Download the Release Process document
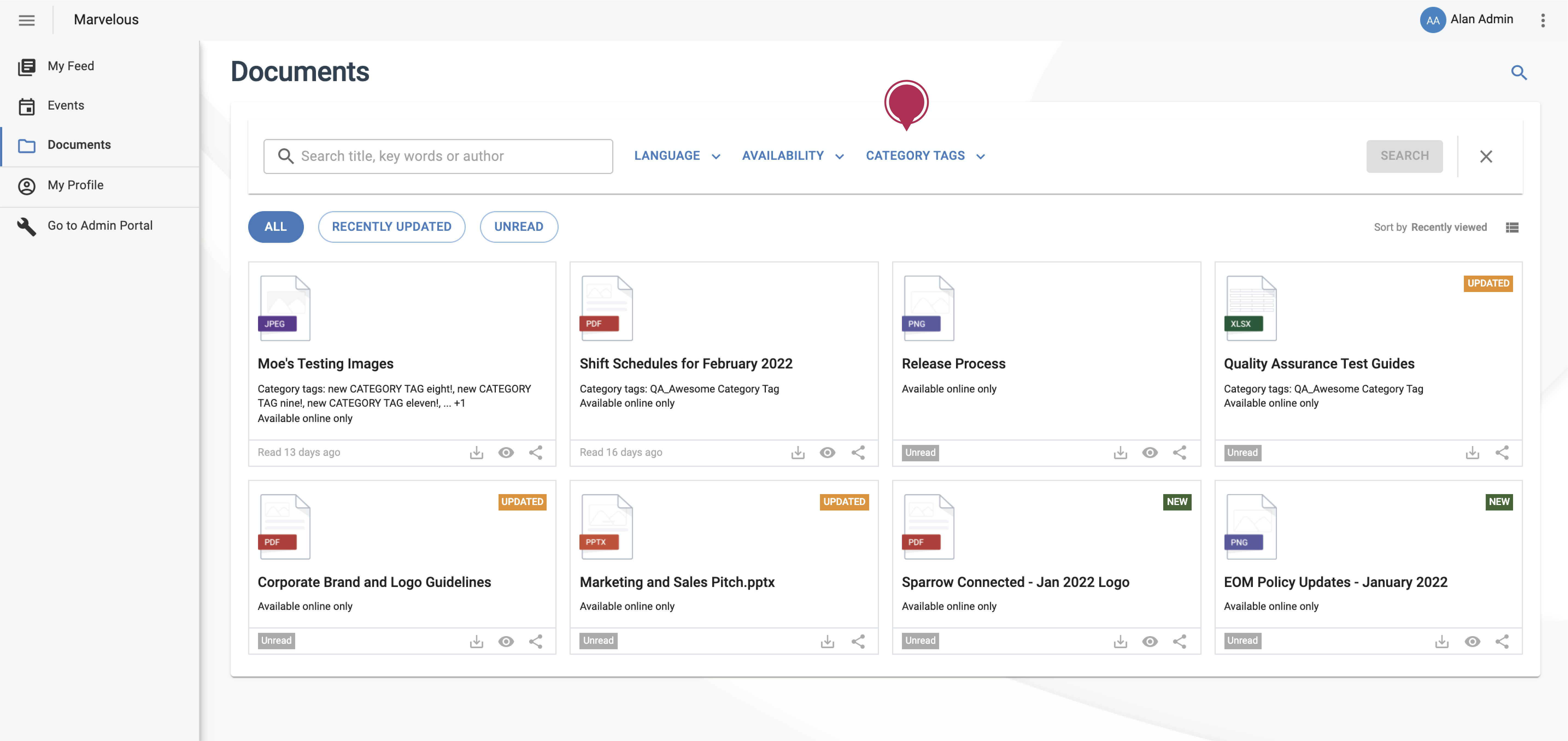 (1121, 453)
